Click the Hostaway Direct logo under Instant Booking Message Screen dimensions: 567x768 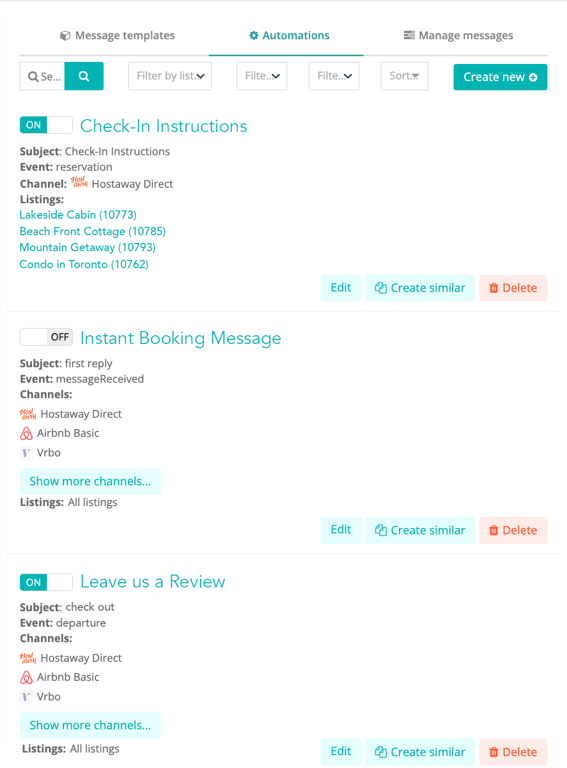28,414
